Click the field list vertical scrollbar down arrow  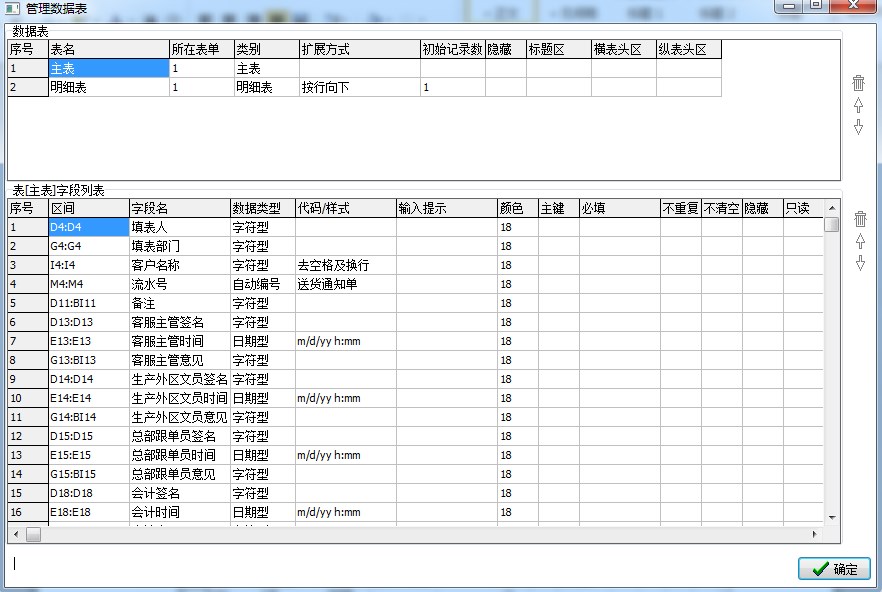(831, 516)
